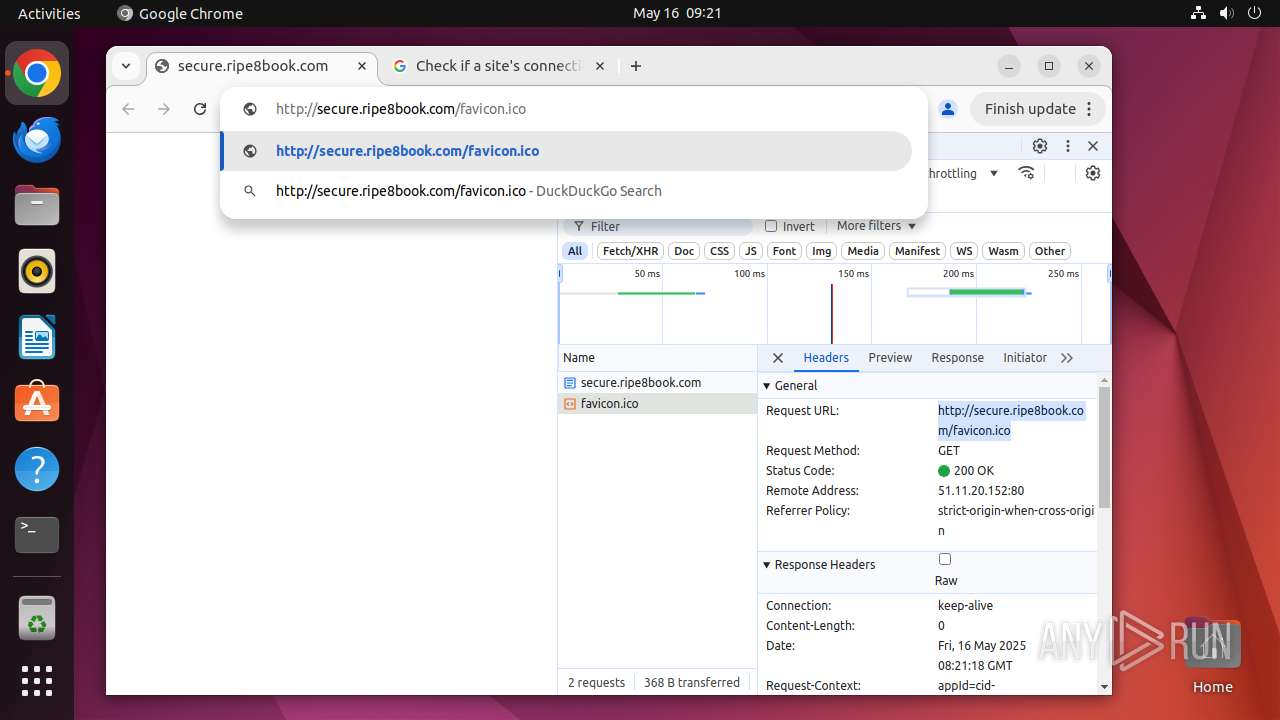Go forward in browser history

click(x=164, y=109)
